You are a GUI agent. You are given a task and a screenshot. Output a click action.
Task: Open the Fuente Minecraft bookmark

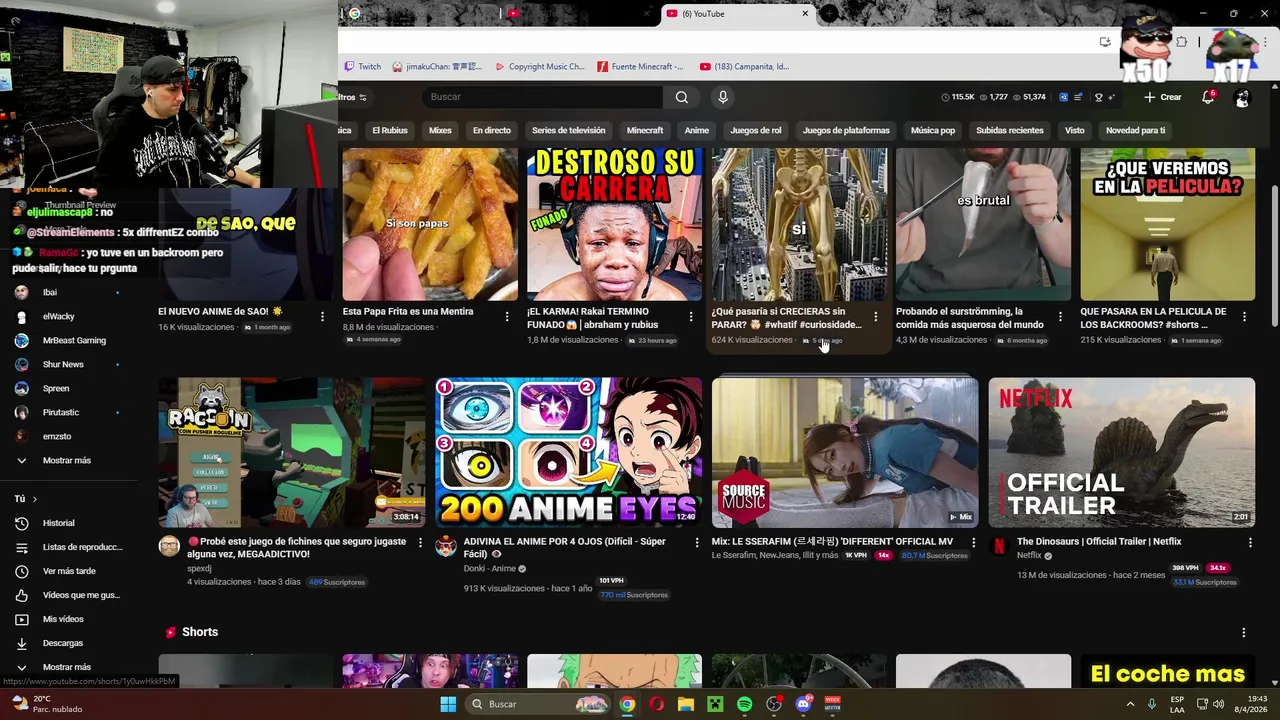(641, 67)
